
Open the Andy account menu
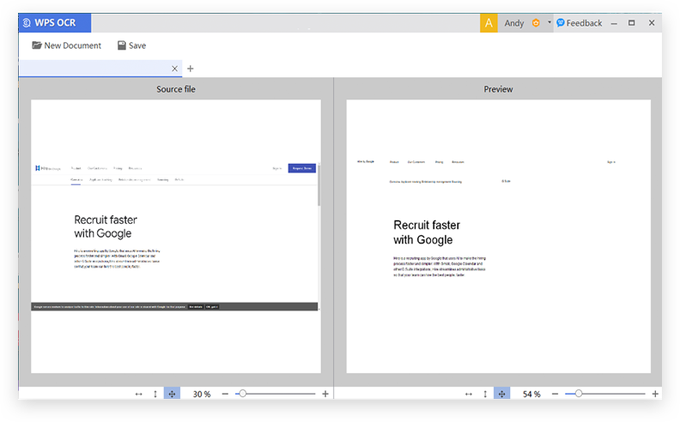click(514, 23)
